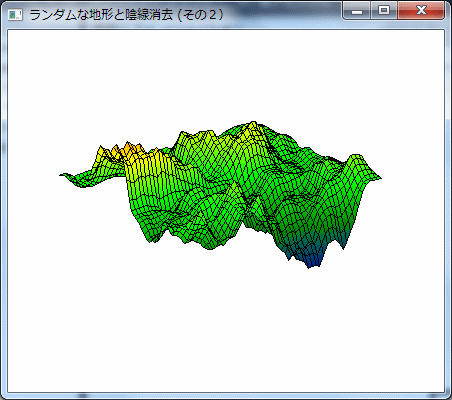This screenshot has width=452, height=400.
Task: Close the random terrain window
Action: [x=421, y=11]
